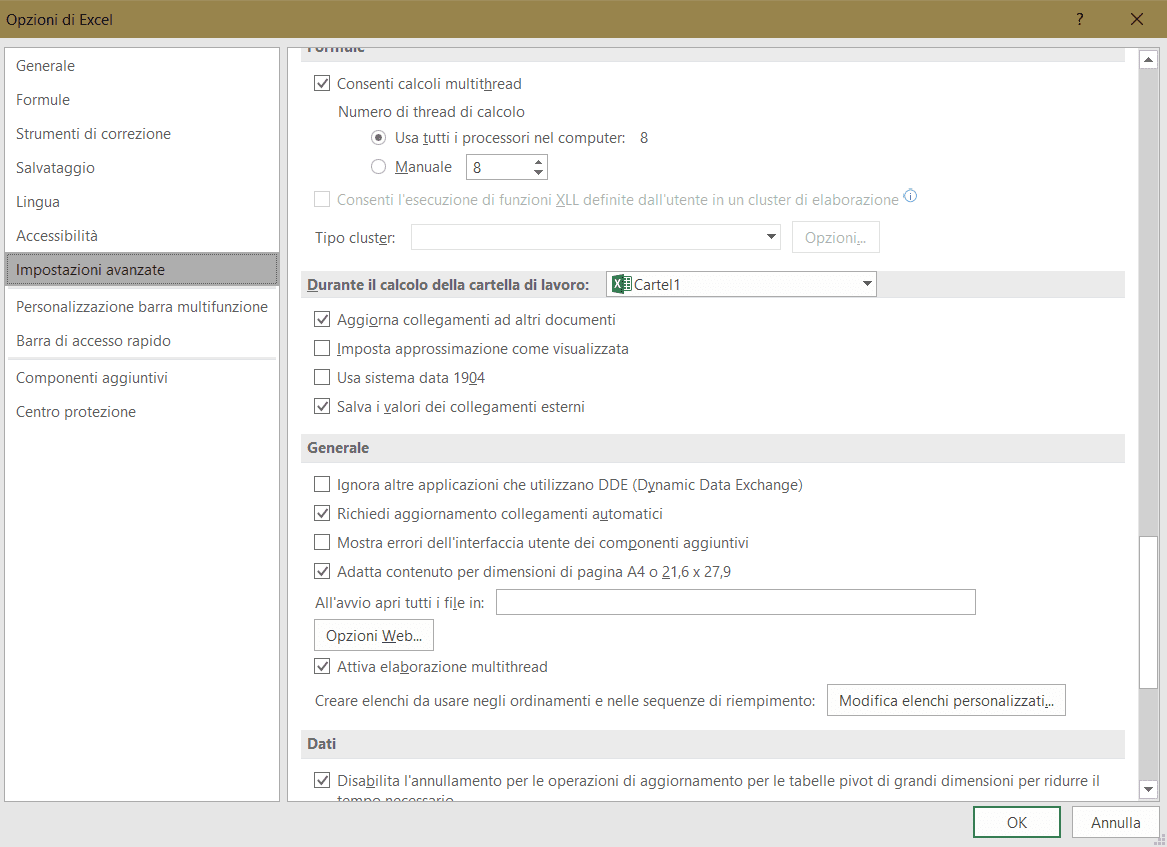Viewport: 1167px width, 847px height.
Task: Open the Cartel1 workbook dropdown
Action: [x=866, y=285]
